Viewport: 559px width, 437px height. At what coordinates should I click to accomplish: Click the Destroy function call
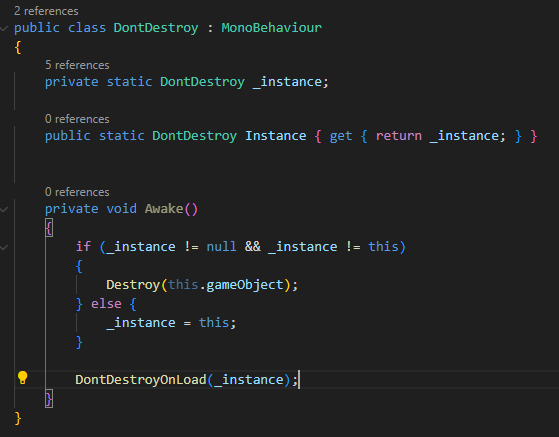(x=133, y=285)
